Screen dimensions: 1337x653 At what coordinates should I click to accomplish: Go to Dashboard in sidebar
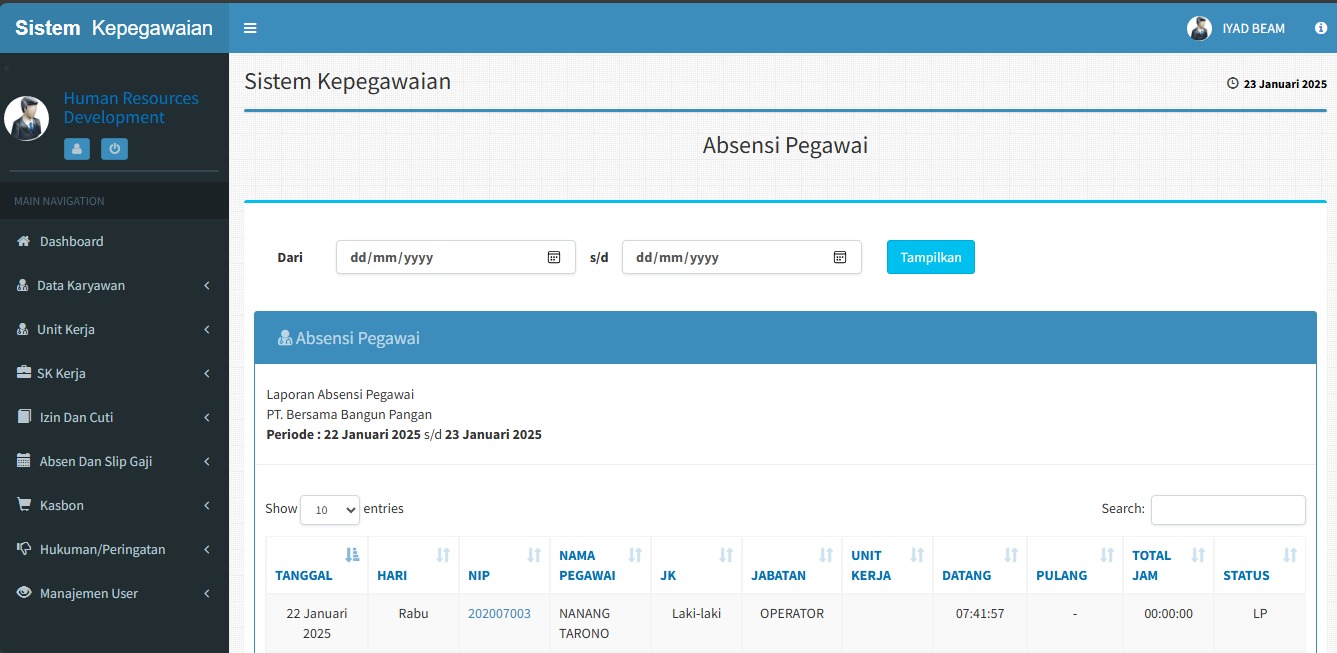point(71,242)
